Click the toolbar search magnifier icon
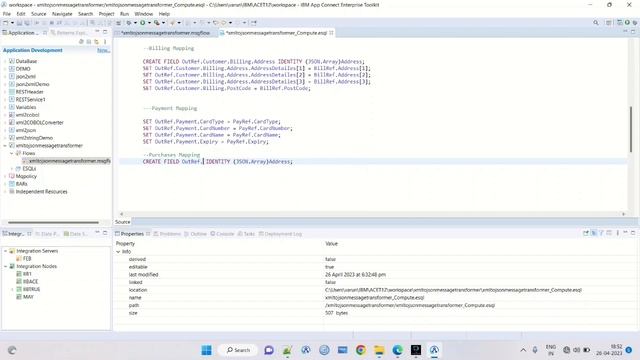This screenshot has height=360, width=640. (x=596, y=23)
